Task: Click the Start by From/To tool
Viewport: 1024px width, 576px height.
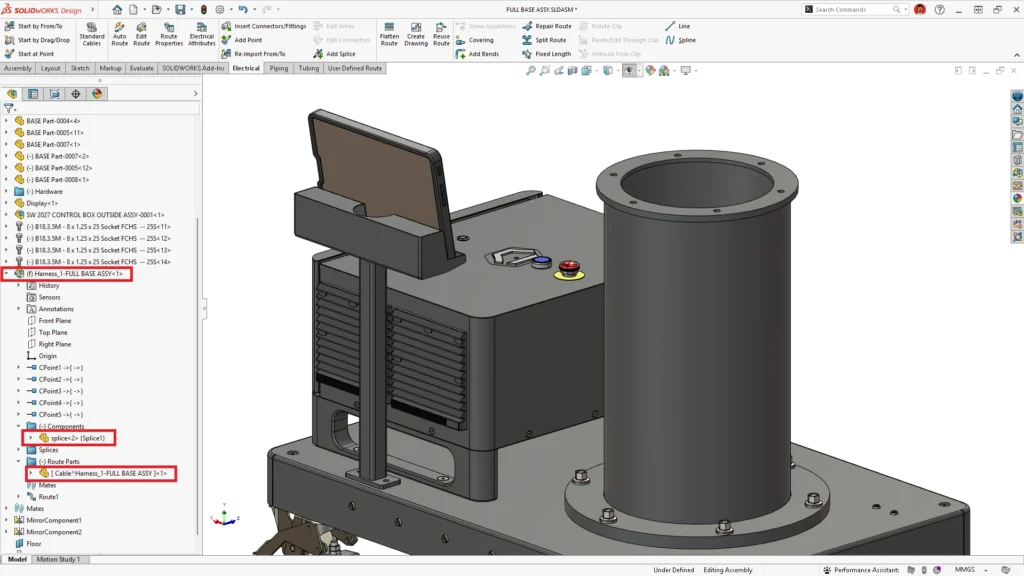Action: coord(33,26)
